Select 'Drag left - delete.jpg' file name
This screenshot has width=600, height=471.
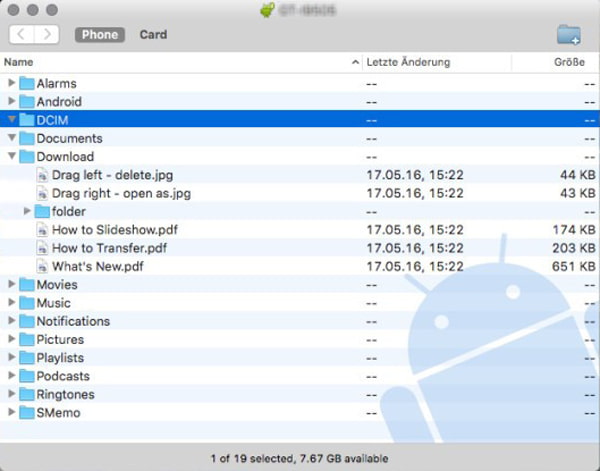[112, 175]
